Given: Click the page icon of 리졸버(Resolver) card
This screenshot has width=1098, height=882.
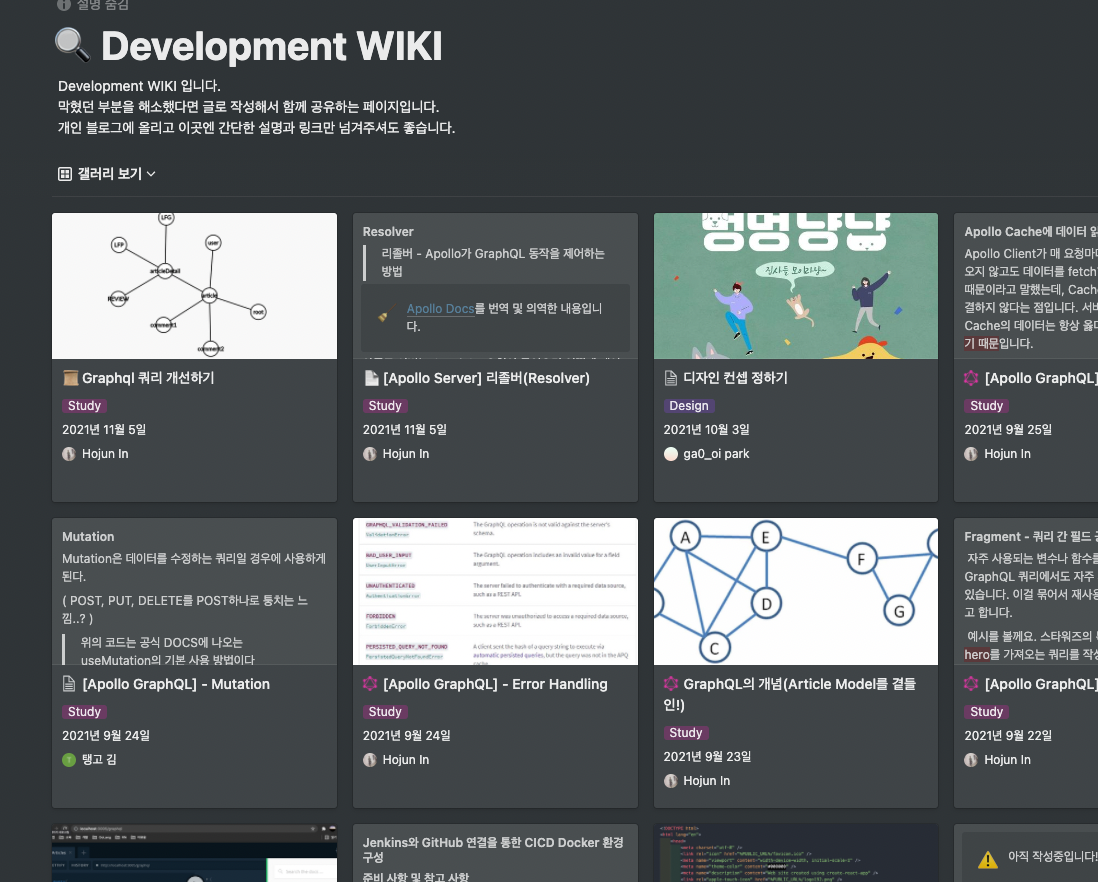Looking at the screenshot, I should point(370,378).
